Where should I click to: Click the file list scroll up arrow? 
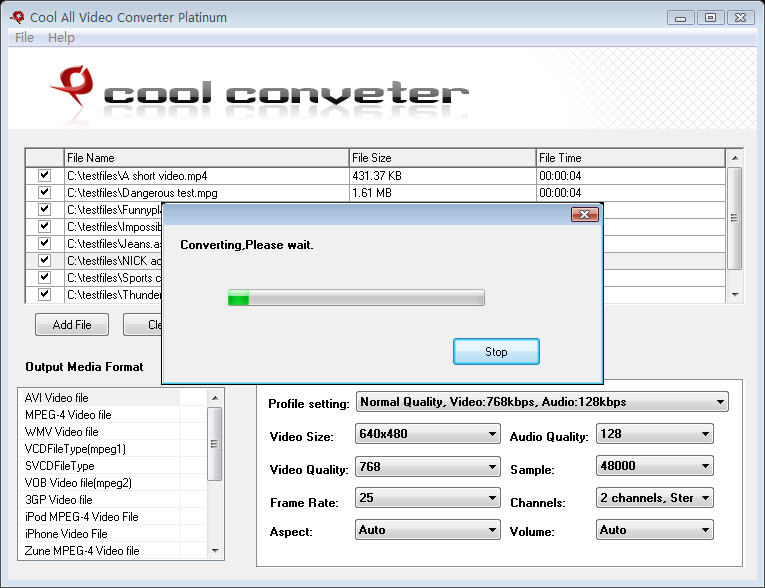click(x=734, y=158)
